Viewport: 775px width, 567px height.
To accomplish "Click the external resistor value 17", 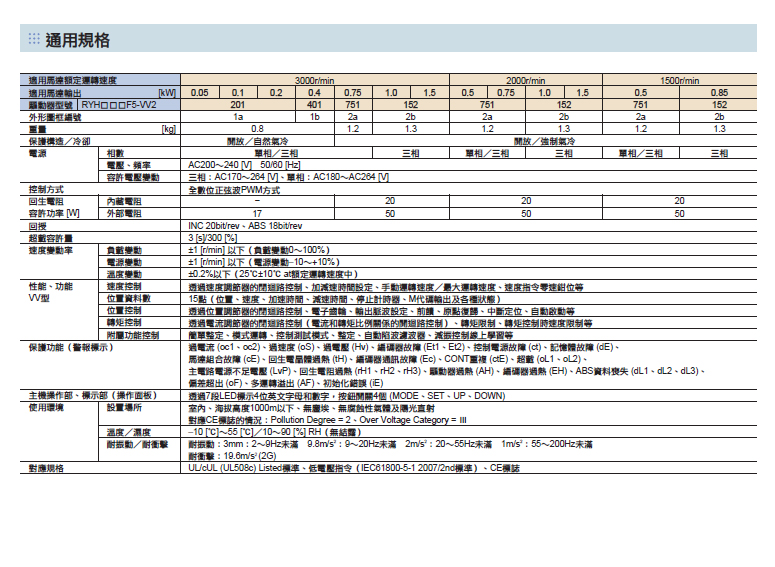I will click(257, 213).
